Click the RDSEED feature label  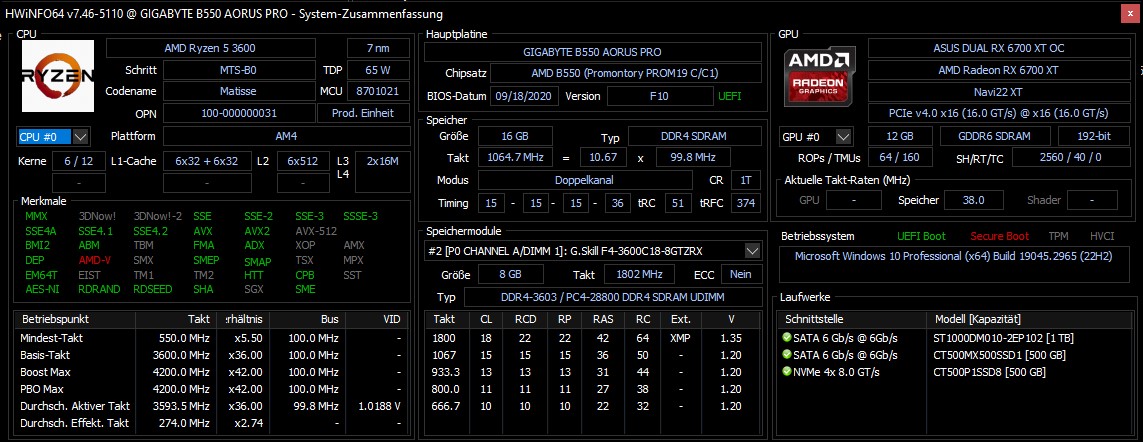[x=152, y=290]
